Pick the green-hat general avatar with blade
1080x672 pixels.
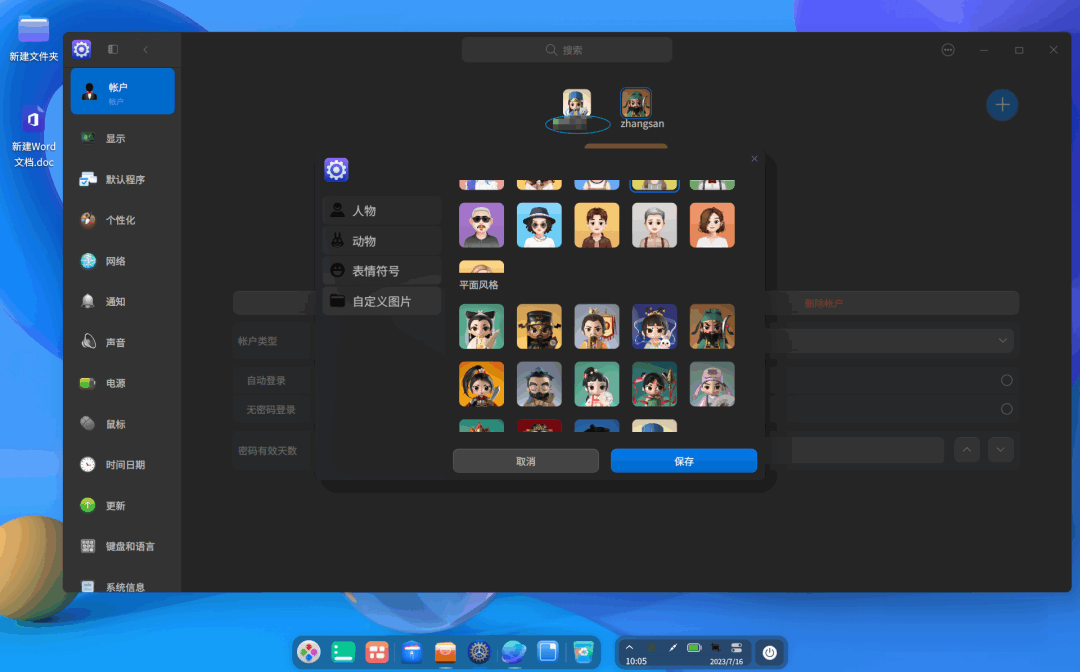712,326
